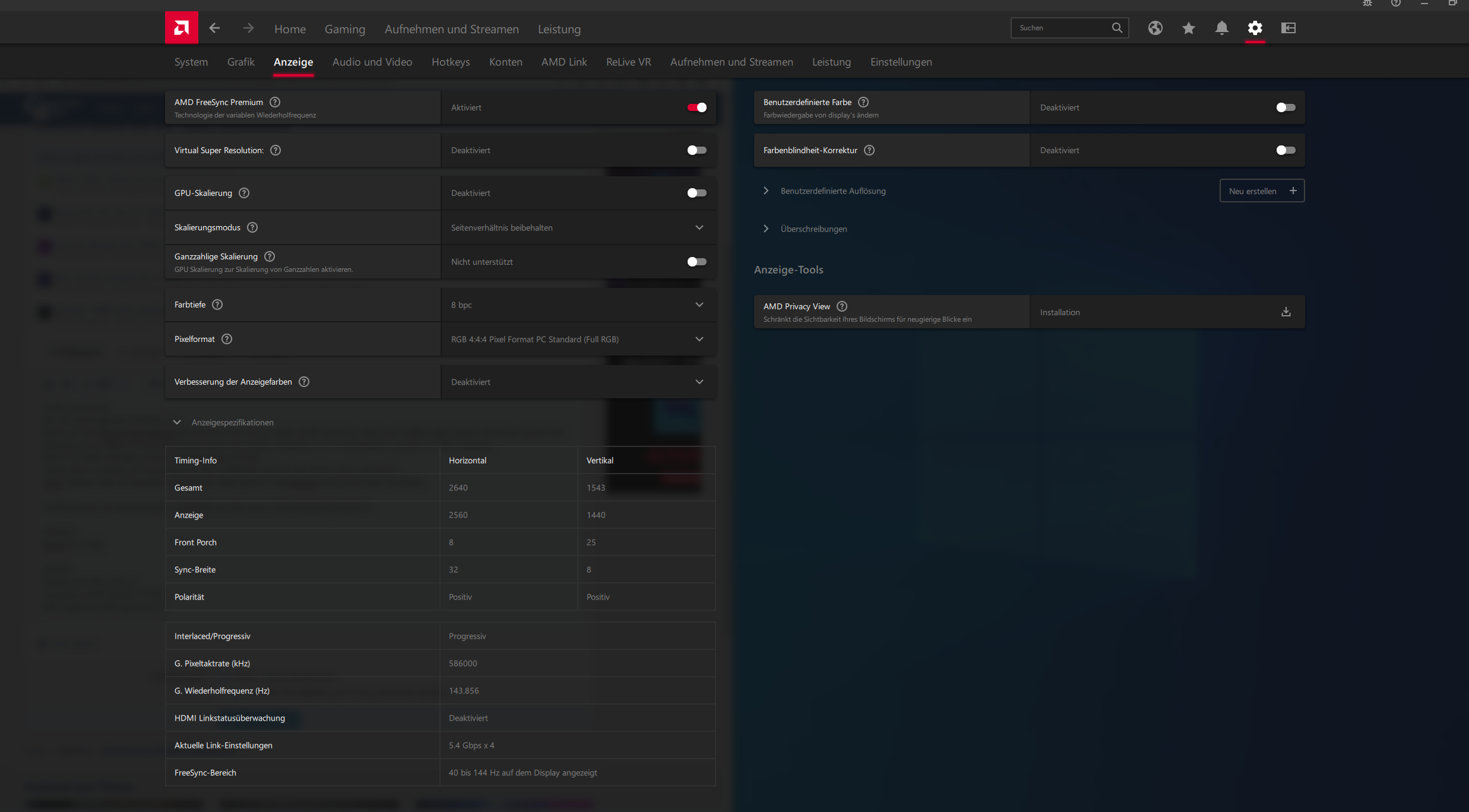
Task: Click the Neu erstellen button
Action: (x=1262, y=191)
